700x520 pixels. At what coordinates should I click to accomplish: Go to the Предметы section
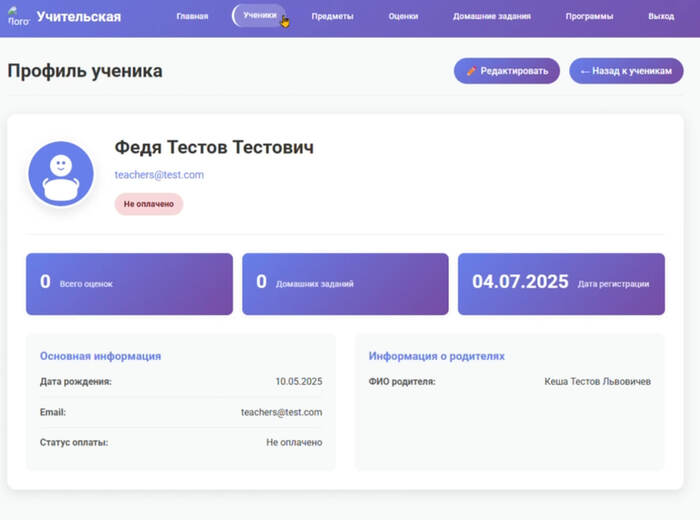[332, 16]
